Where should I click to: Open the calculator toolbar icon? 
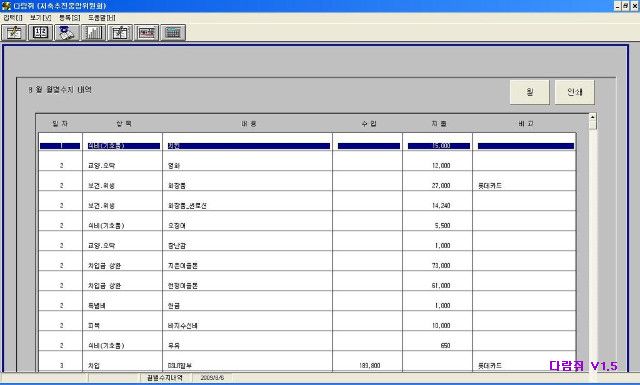coord(173,33)
